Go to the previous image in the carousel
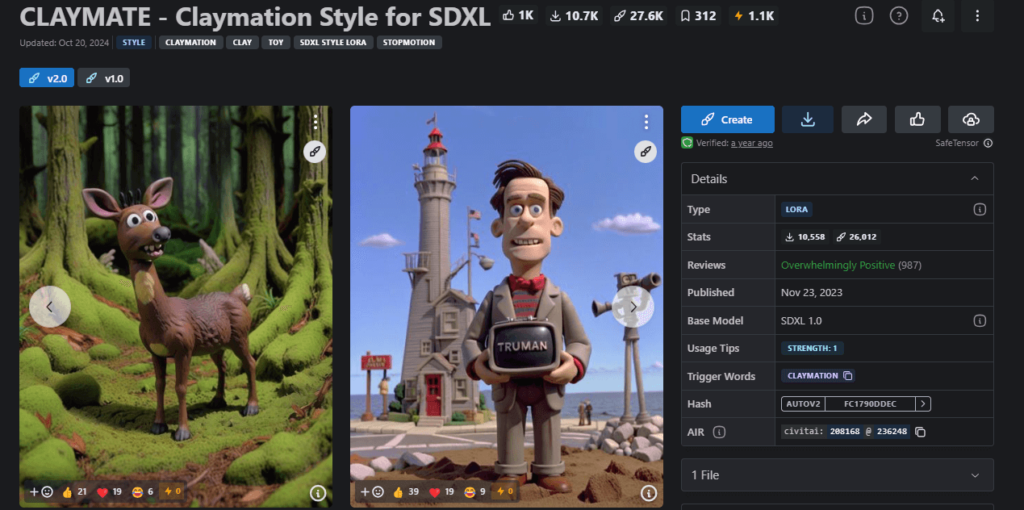This screenshot has height=510, width=1024. [x=50, y=307]
